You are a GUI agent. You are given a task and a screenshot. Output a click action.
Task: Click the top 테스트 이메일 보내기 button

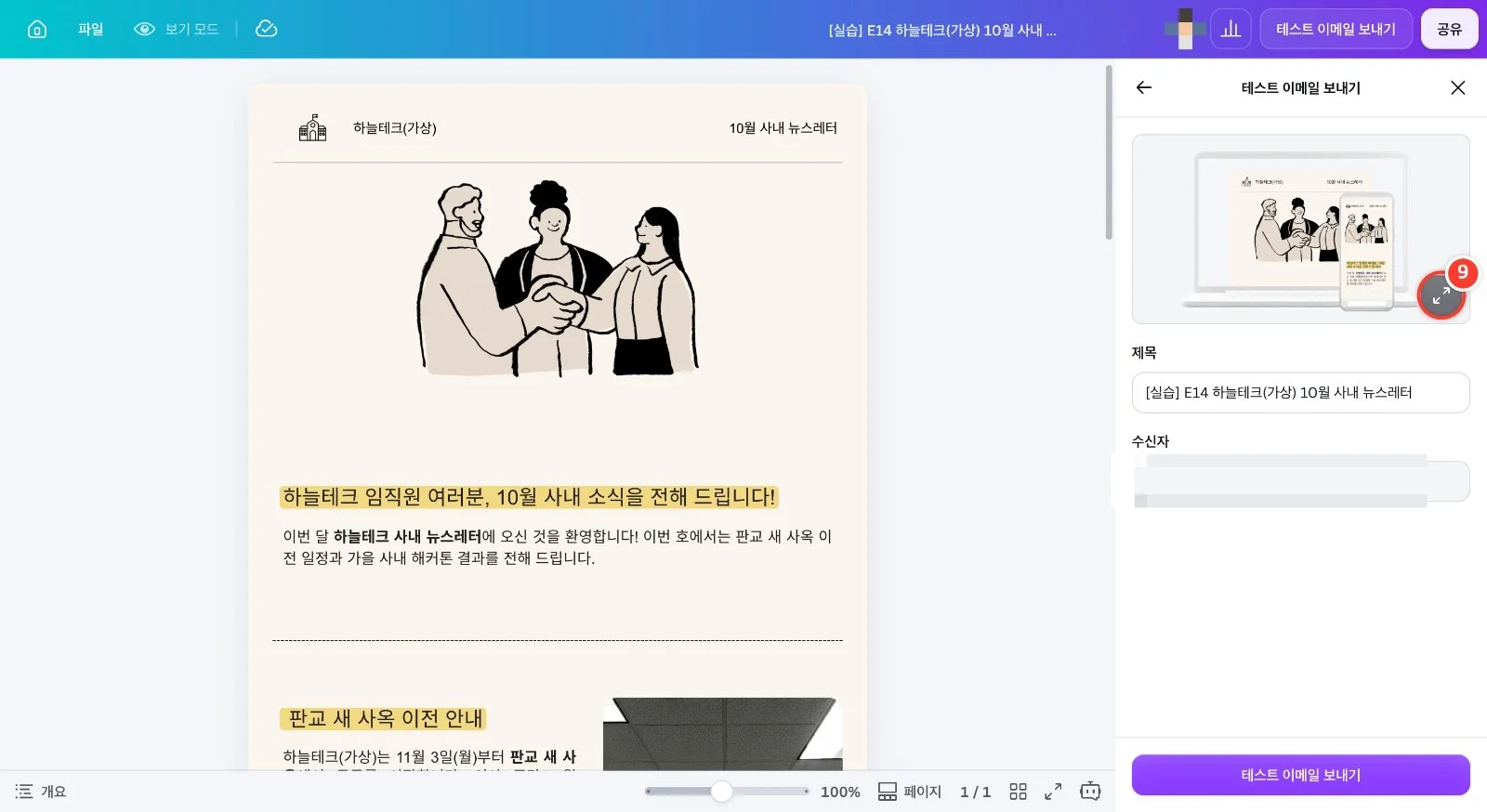1336,29
